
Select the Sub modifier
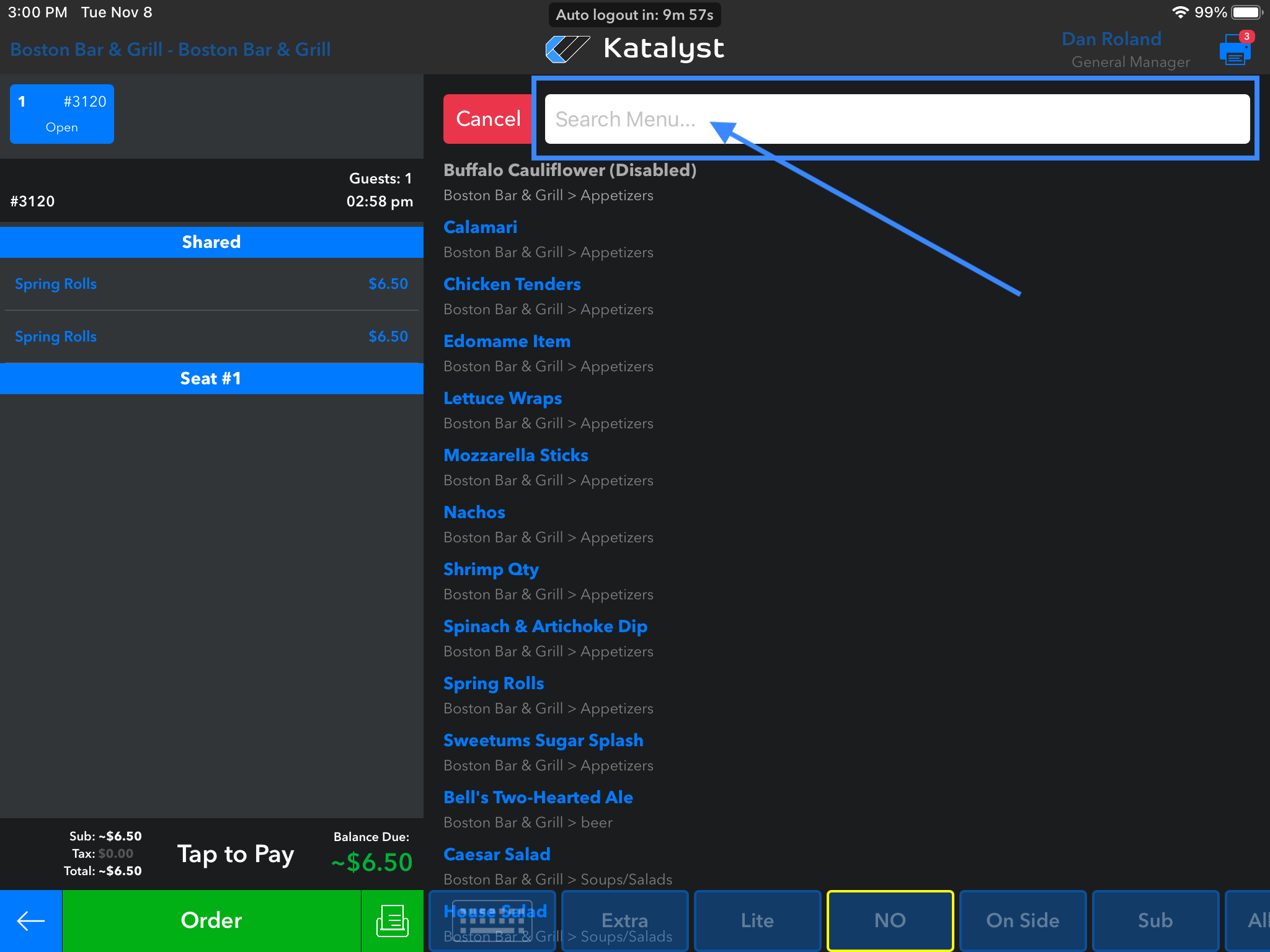point(1155,920)
